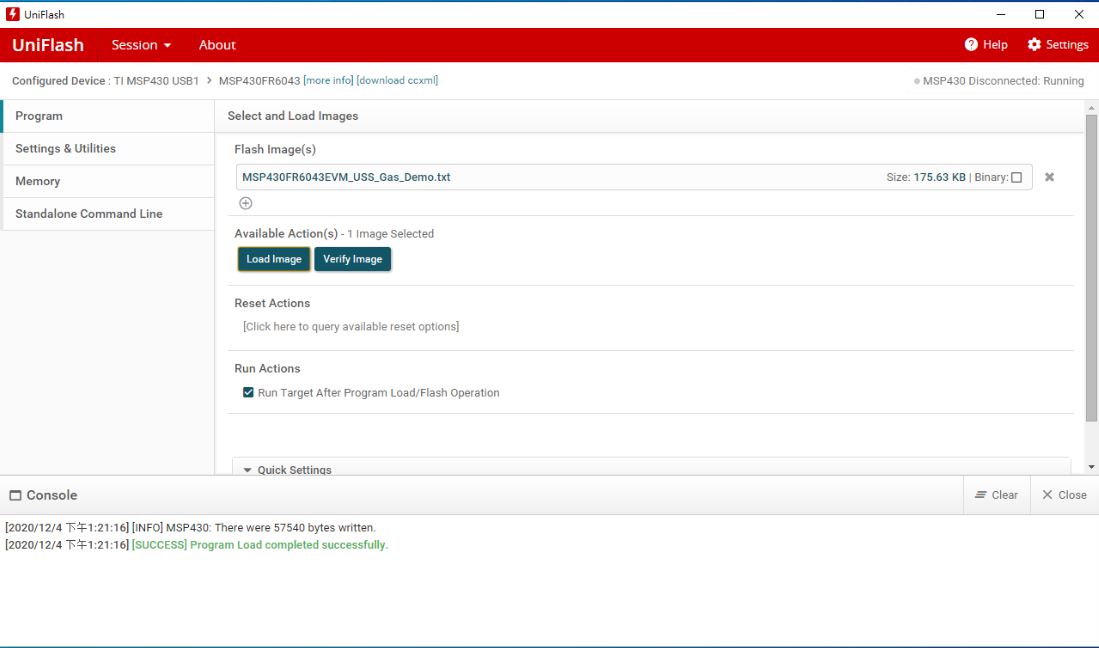1099x648 pixels.
Task: Toggle the Binary checkbox for the image
Action: click(x=1016, y=177)
